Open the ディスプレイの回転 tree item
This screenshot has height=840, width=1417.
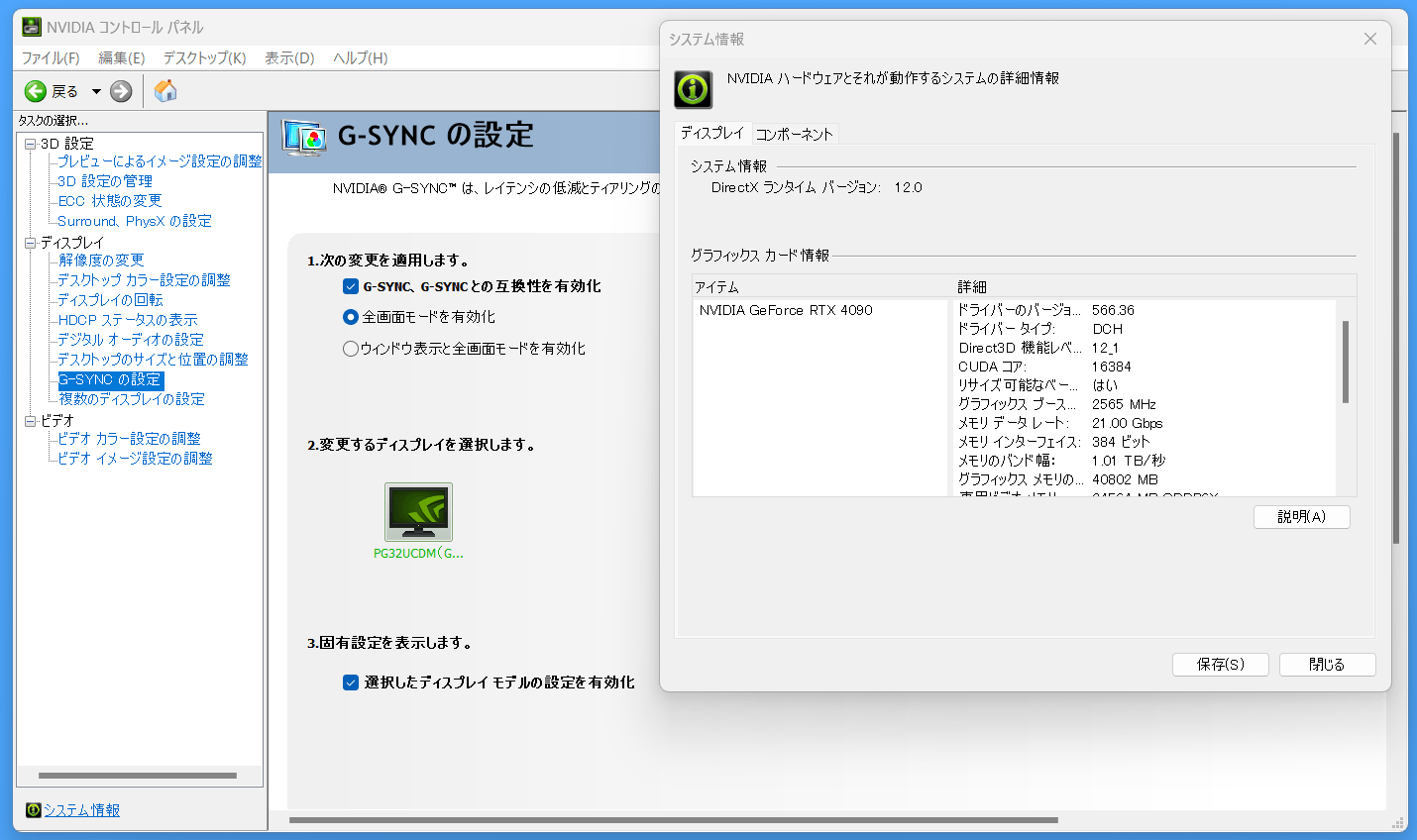coord(110,300)
